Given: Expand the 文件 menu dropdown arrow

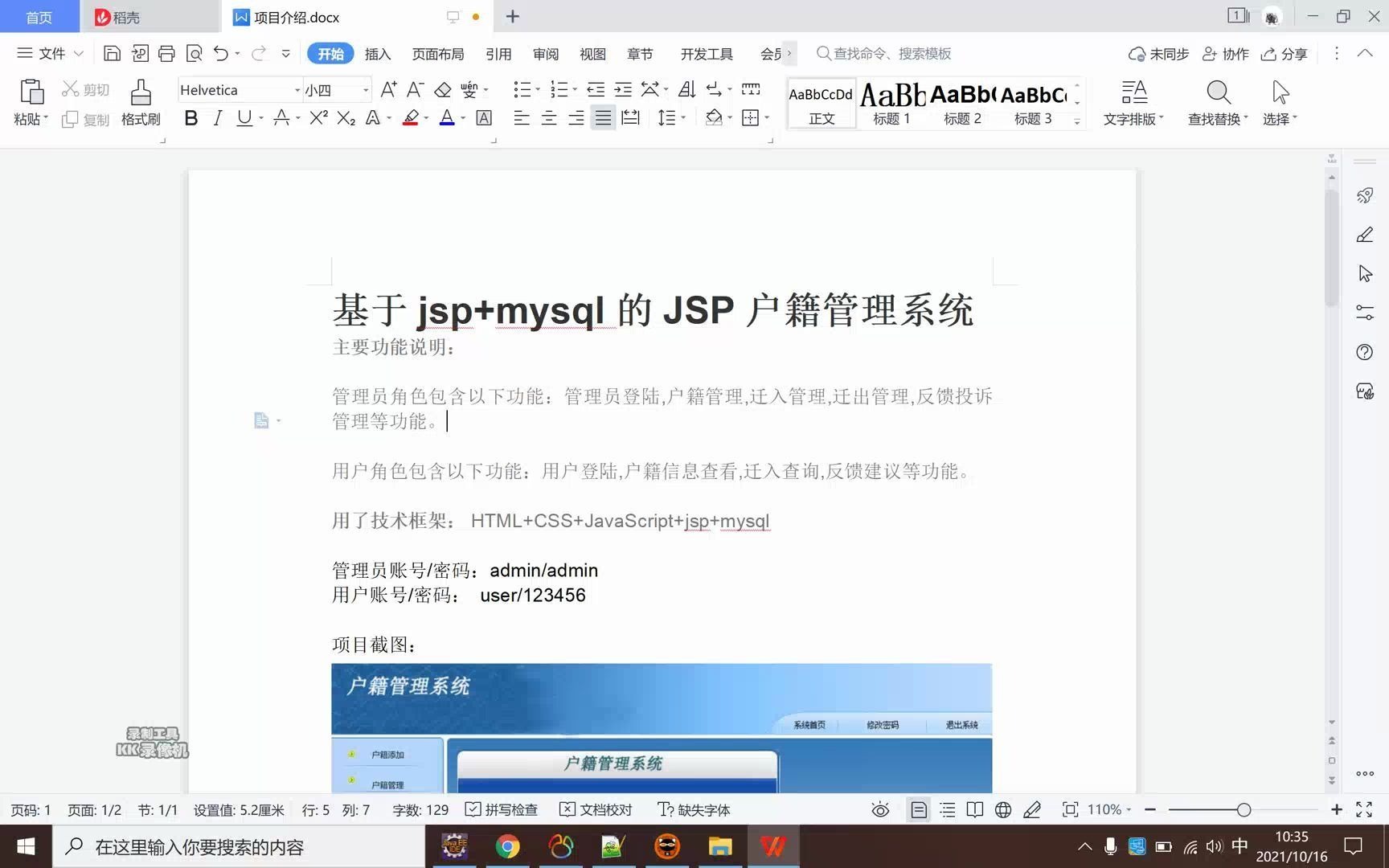Looking at the screenshot, I should pyautogui.click(x=79, y=54).
